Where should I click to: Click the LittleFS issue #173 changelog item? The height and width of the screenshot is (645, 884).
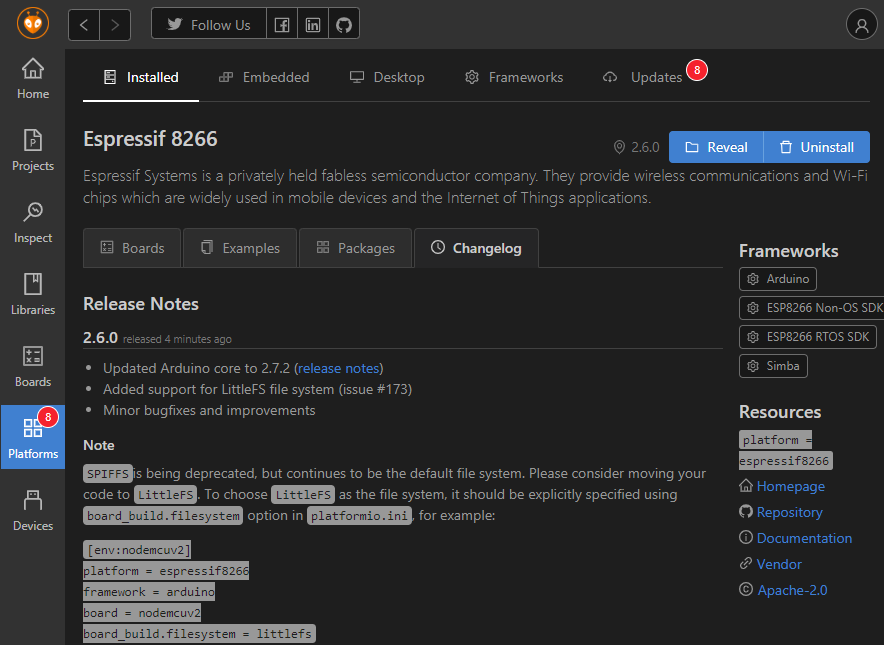coord(258,390)
